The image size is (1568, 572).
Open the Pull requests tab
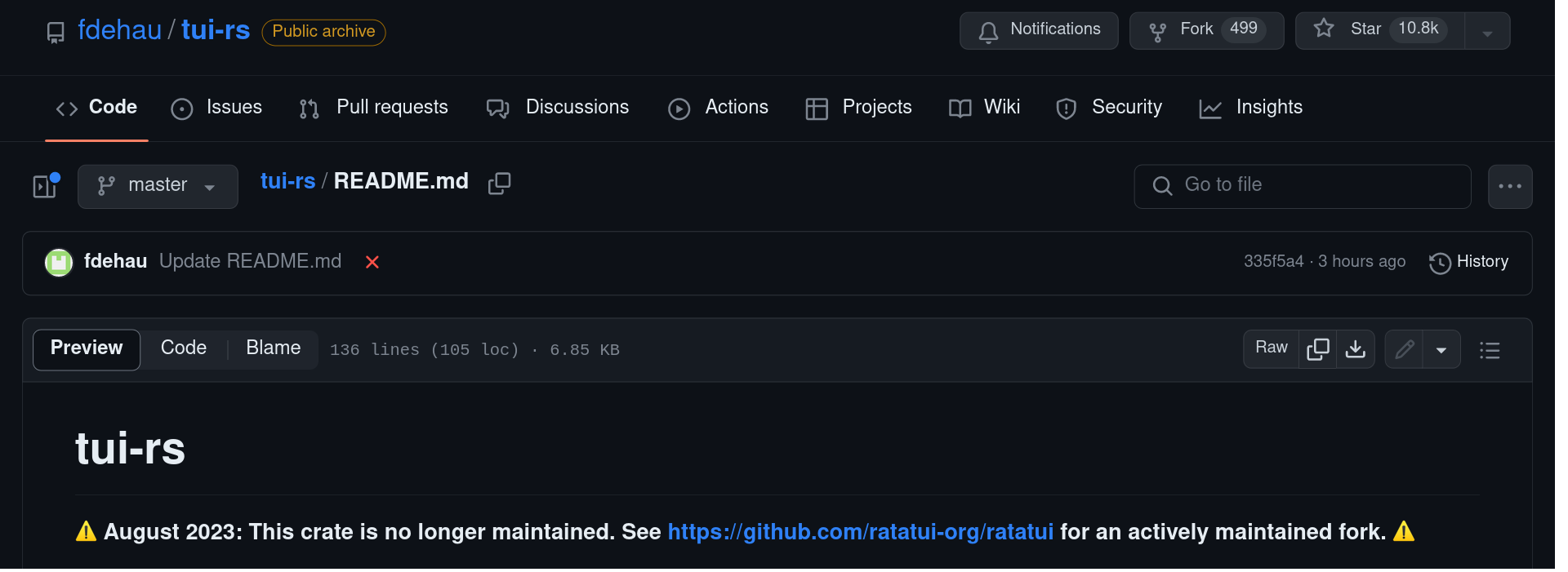(x=373, y=108)
